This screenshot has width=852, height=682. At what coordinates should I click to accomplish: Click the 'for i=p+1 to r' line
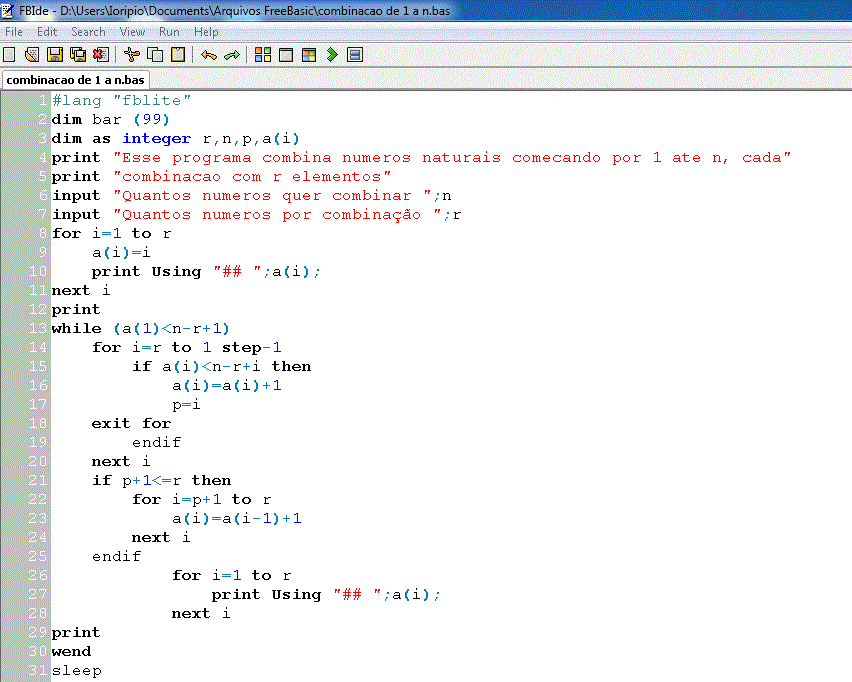point(202,500)
